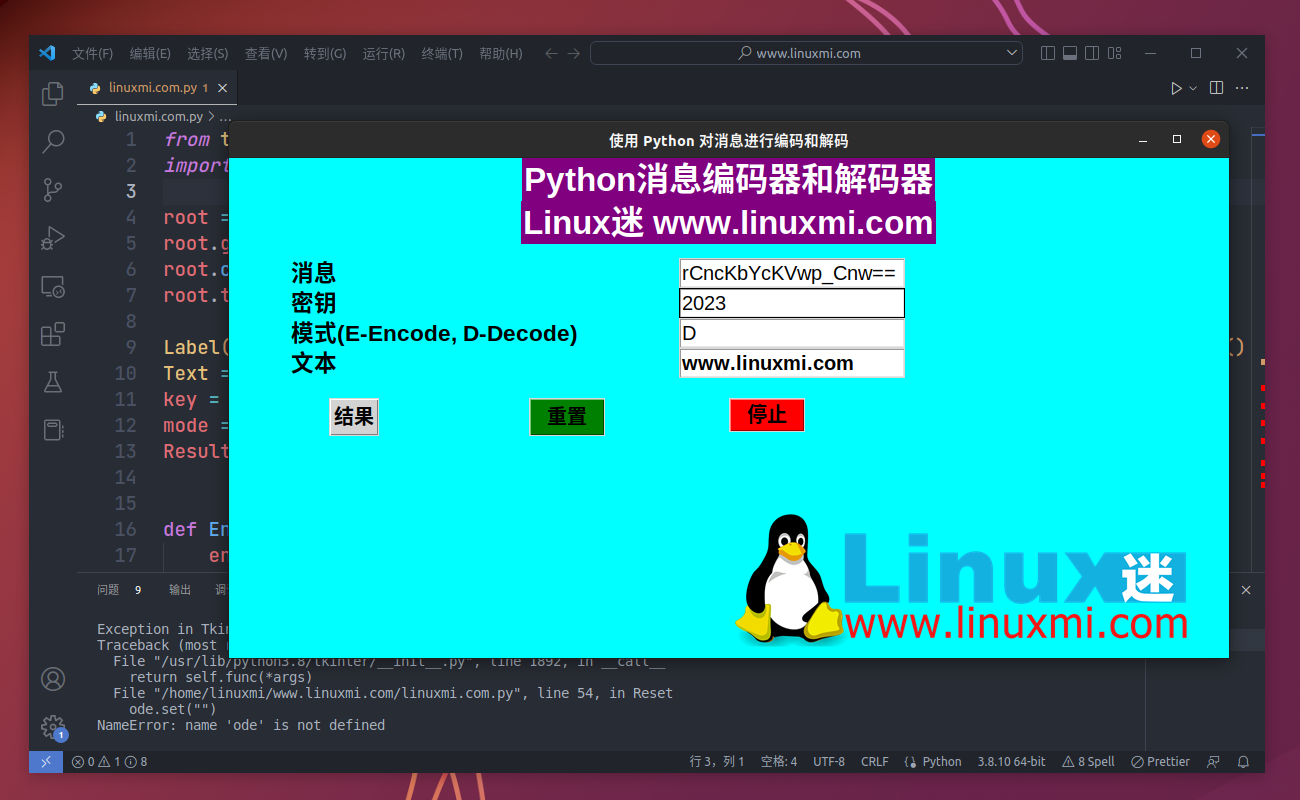Expand the run button dropdown arrow
This screenshot has height=800, width=1300.
(1193, 88)
